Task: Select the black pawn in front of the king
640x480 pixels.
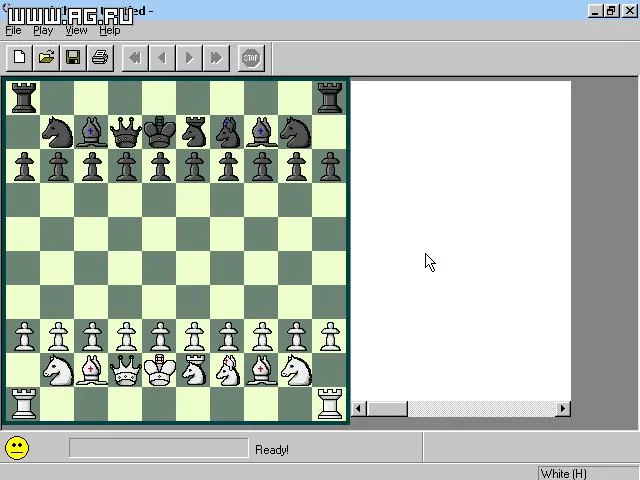Action: (x=160, y=166)
